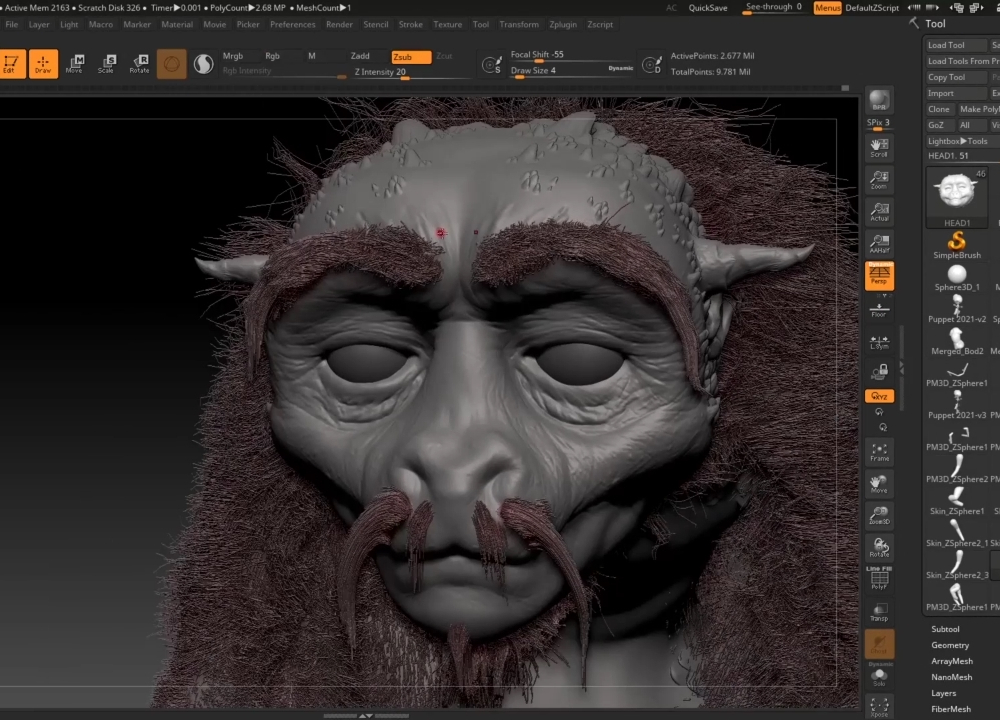Viewport: 1000px width, 720px height.
Task: Toggle the Floor grid display
Action: [879, 309]
